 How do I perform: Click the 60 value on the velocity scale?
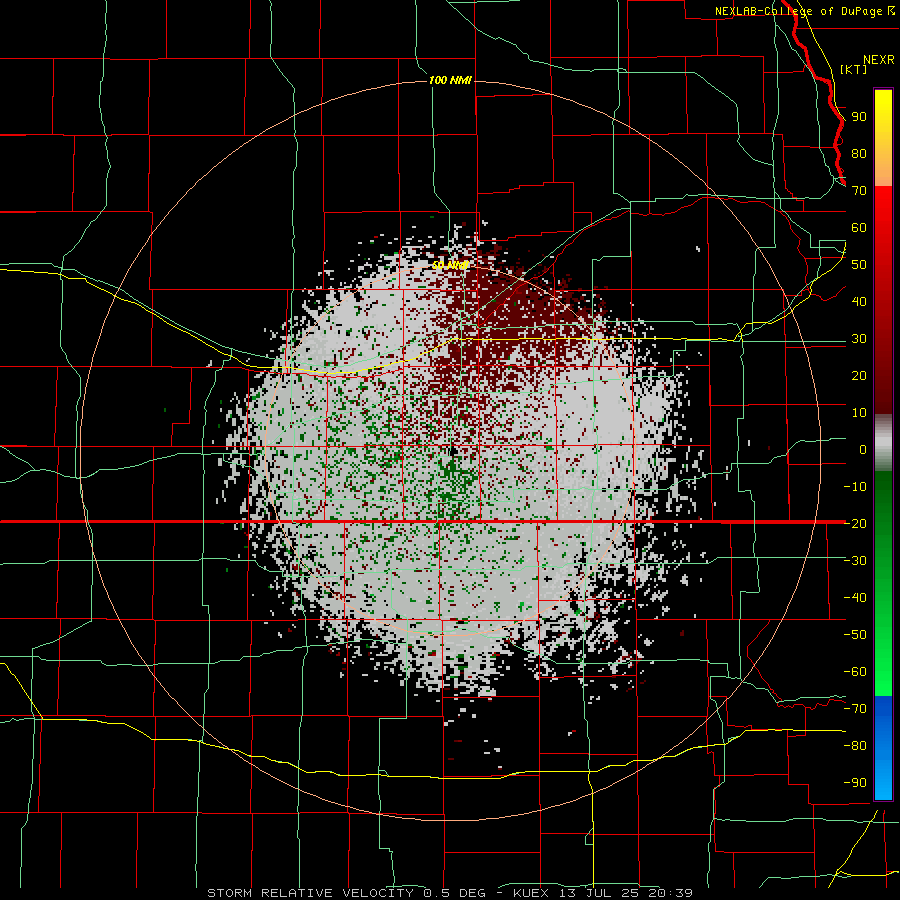(859, 228)
